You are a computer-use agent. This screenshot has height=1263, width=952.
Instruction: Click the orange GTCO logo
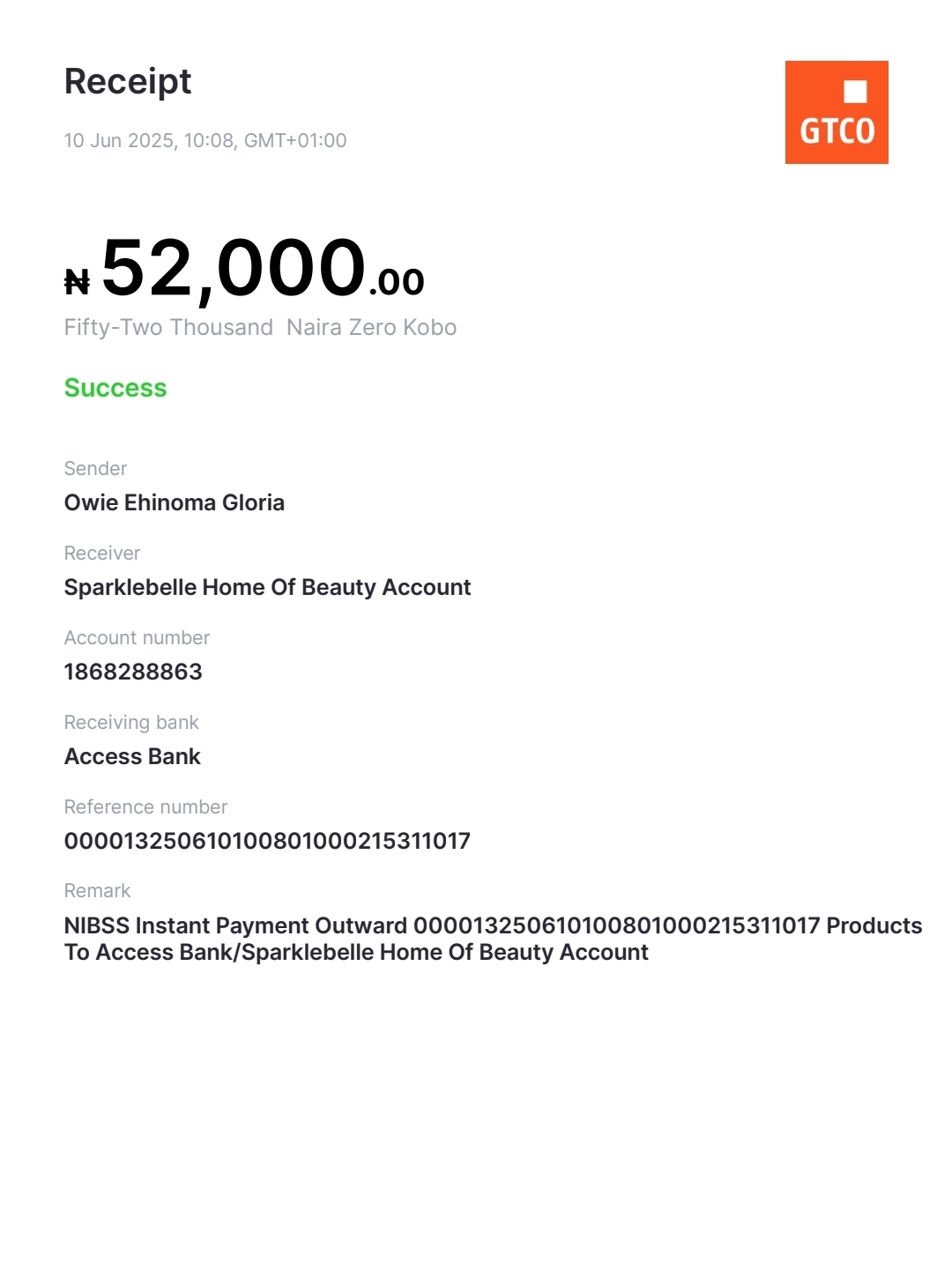click(x=836, y=112)
